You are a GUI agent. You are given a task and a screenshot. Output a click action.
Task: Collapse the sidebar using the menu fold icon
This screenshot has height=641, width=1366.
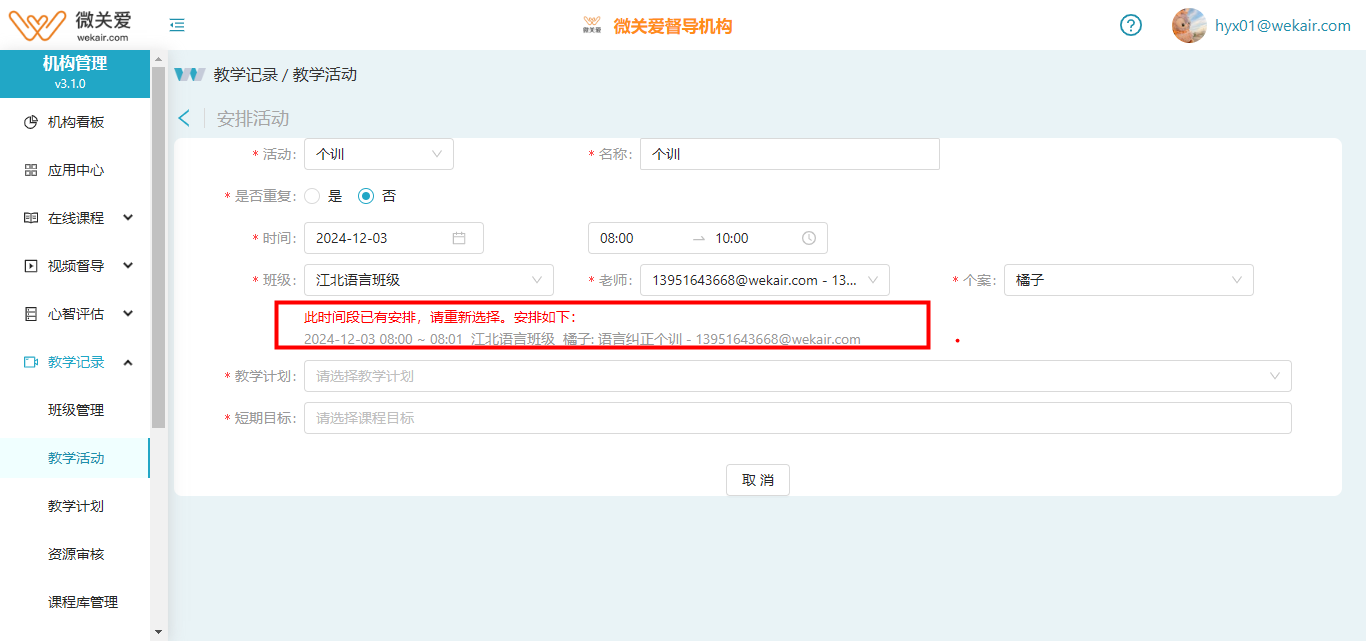point(177,26)
